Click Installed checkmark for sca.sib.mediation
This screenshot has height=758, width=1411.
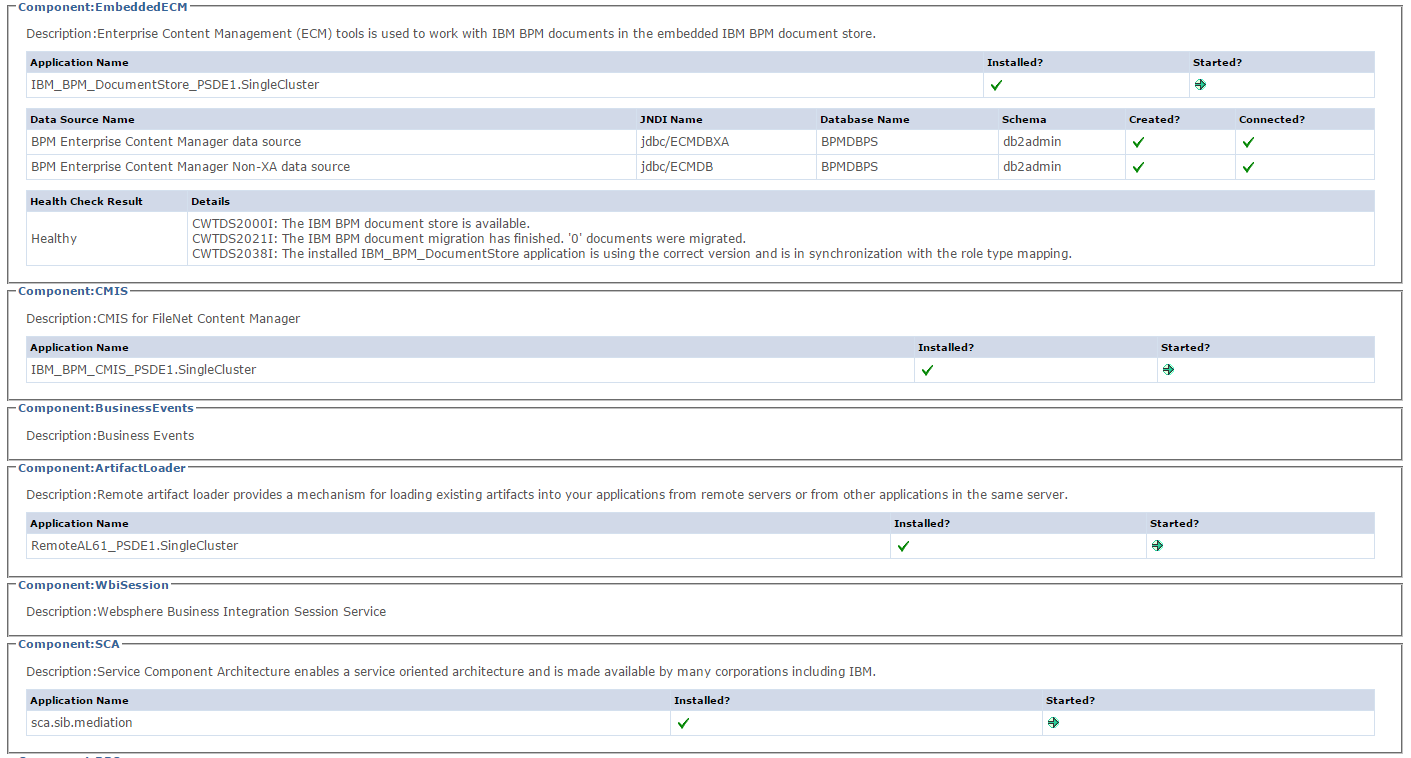pos(683,723)
